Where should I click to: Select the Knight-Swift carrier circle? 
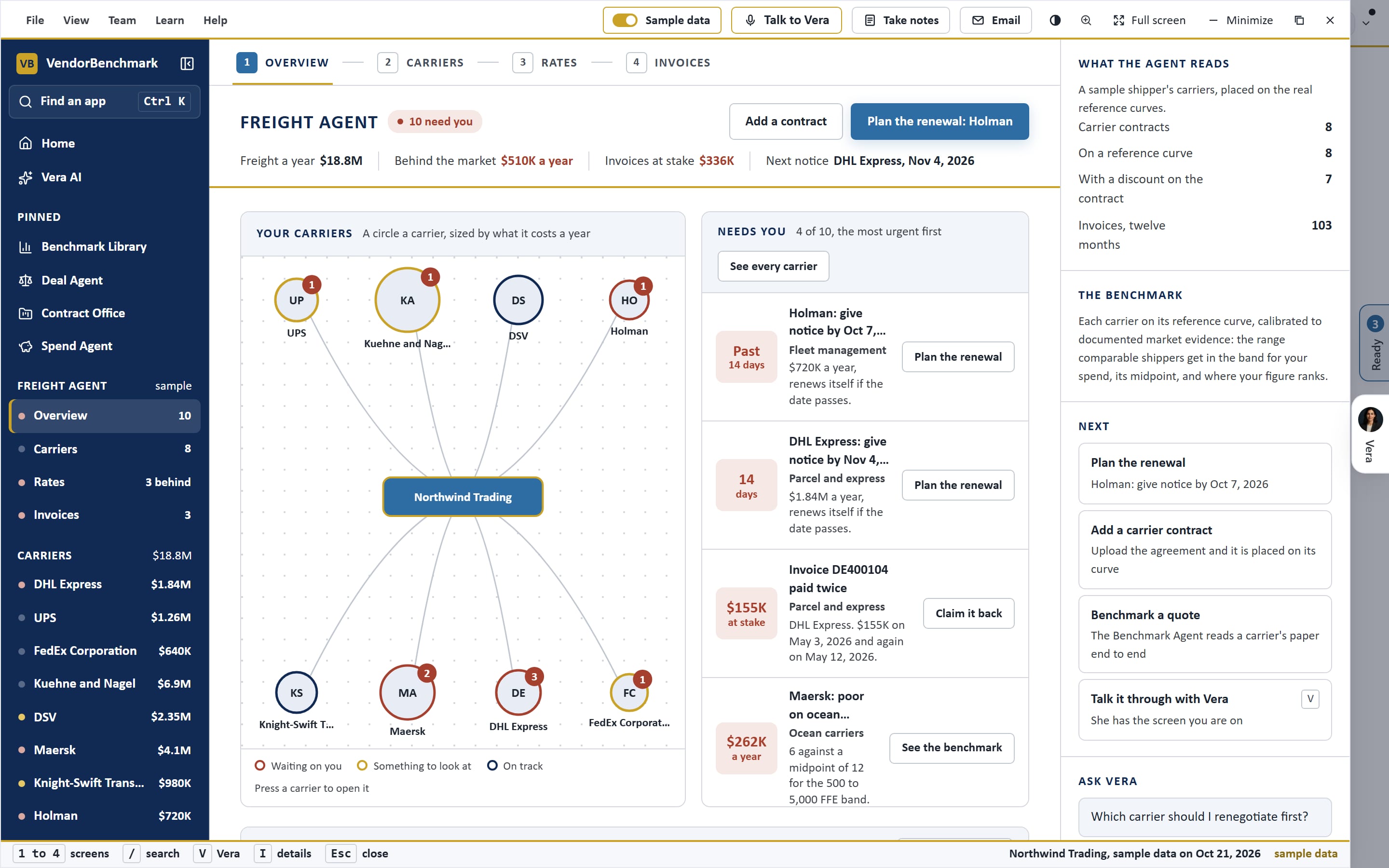point(296,693)
